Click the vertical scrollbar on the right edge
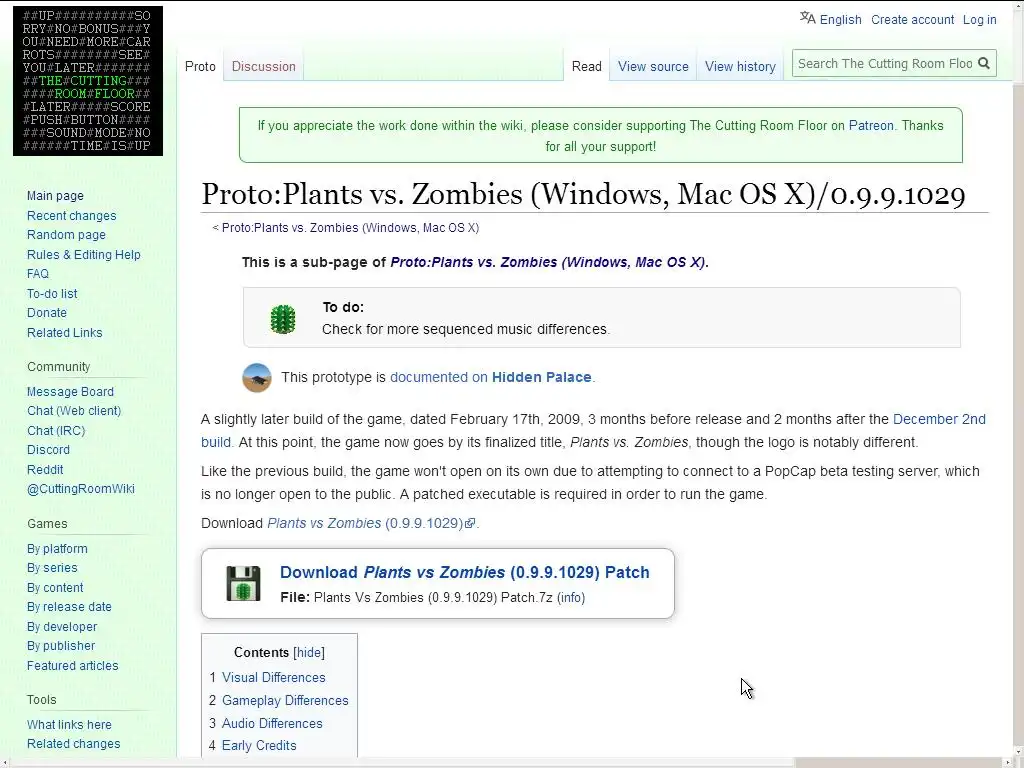Image resolution: width=1024 pixels, height=768 pixels. 1018,379
